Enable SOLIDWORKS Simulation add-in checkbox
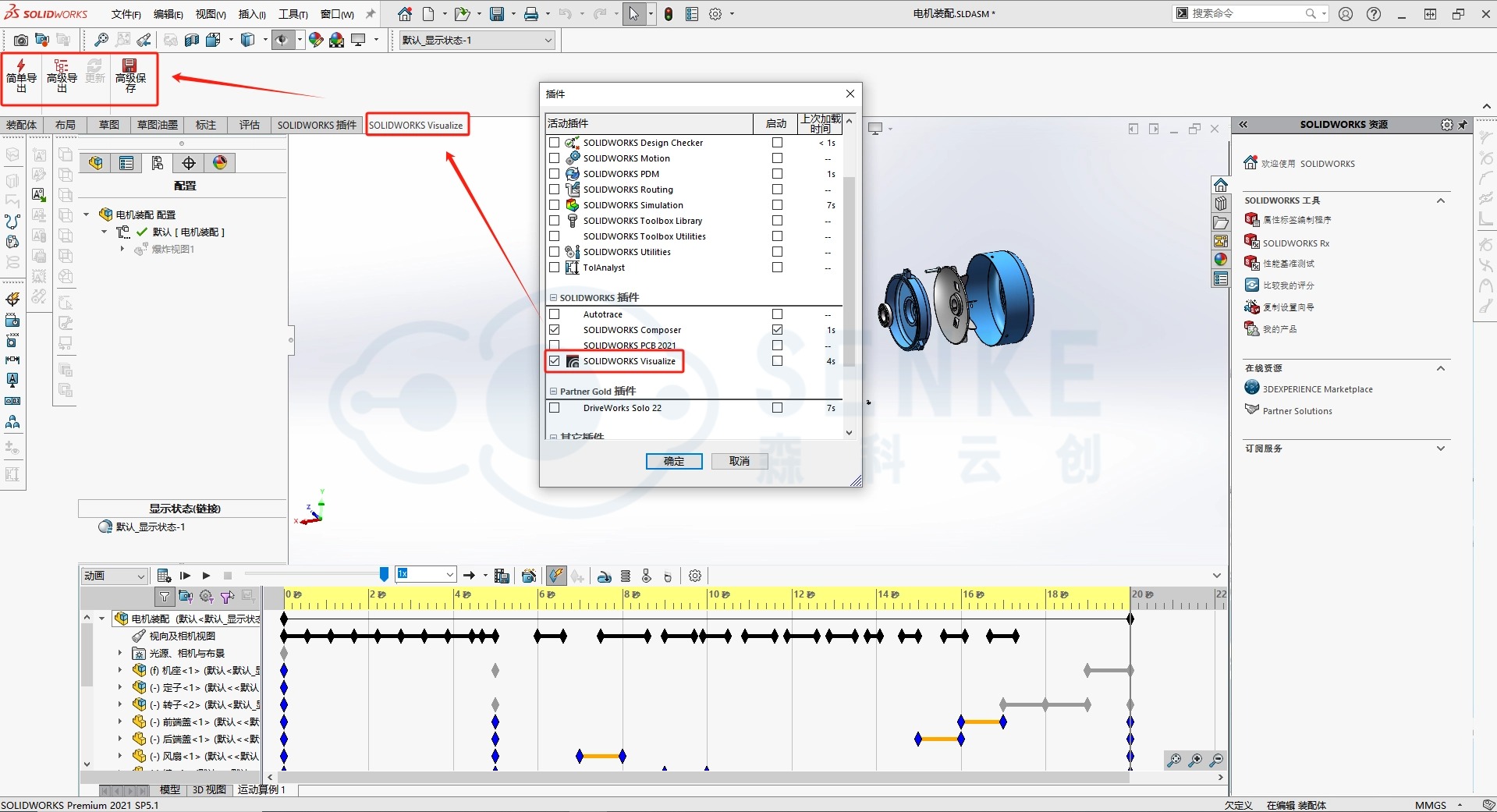The height and width of the screenshot is (812, 1497). (x=555, y=205)
